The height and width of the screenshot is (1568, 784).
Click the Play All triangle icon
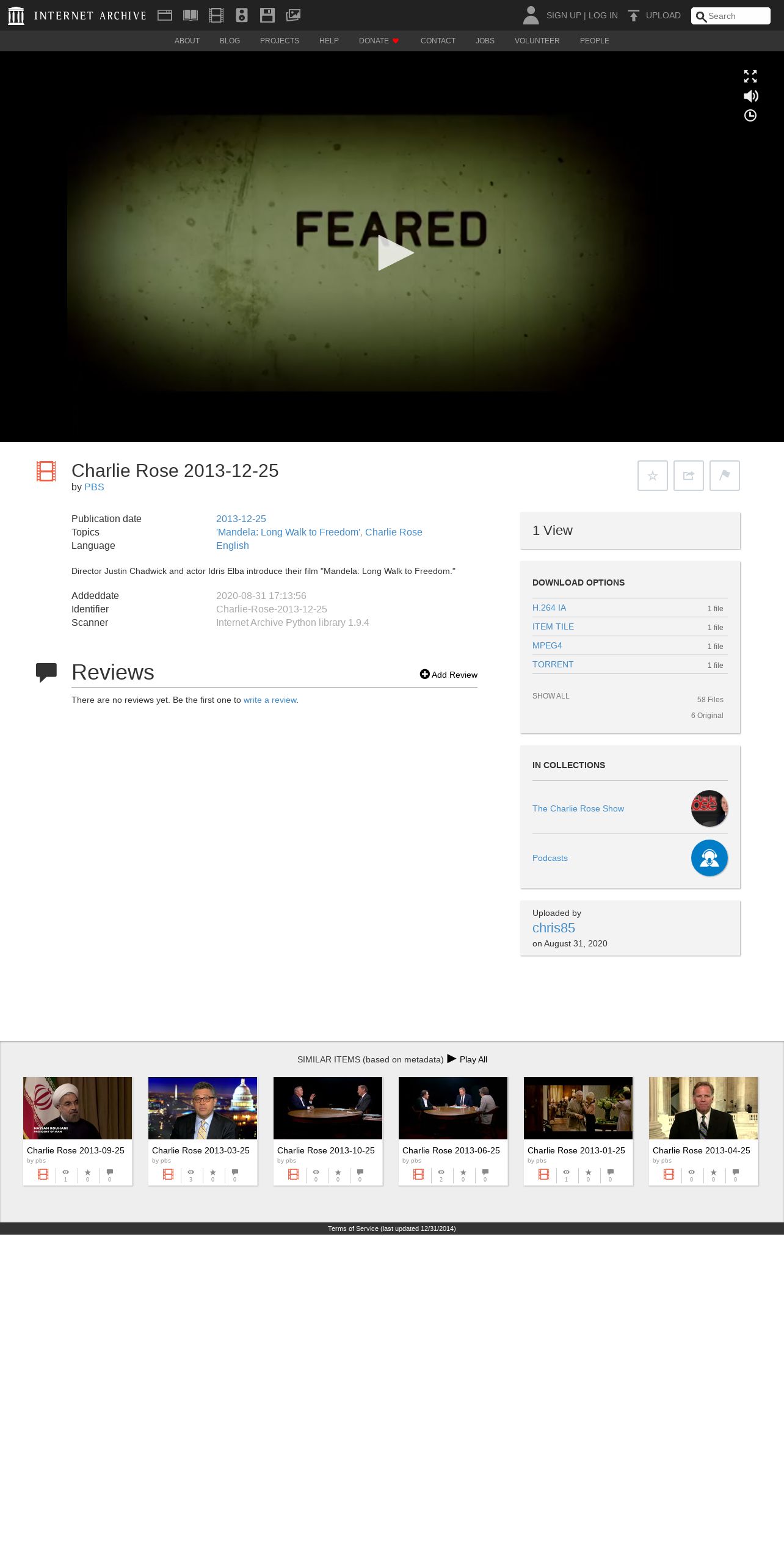pyautogui.click(x=452, y=1059)
